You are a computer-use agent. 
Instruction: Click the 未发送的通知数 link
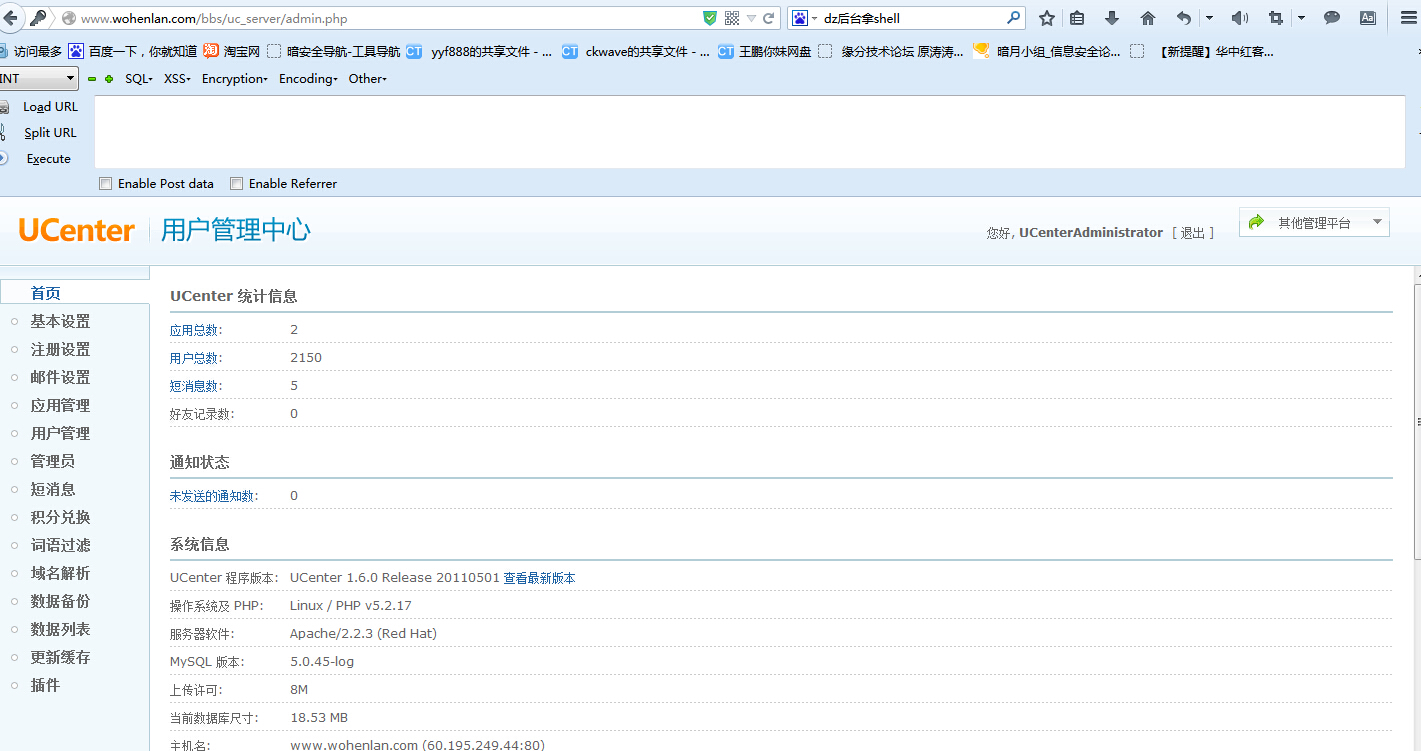pyautogui.click(x=214, y=496)
